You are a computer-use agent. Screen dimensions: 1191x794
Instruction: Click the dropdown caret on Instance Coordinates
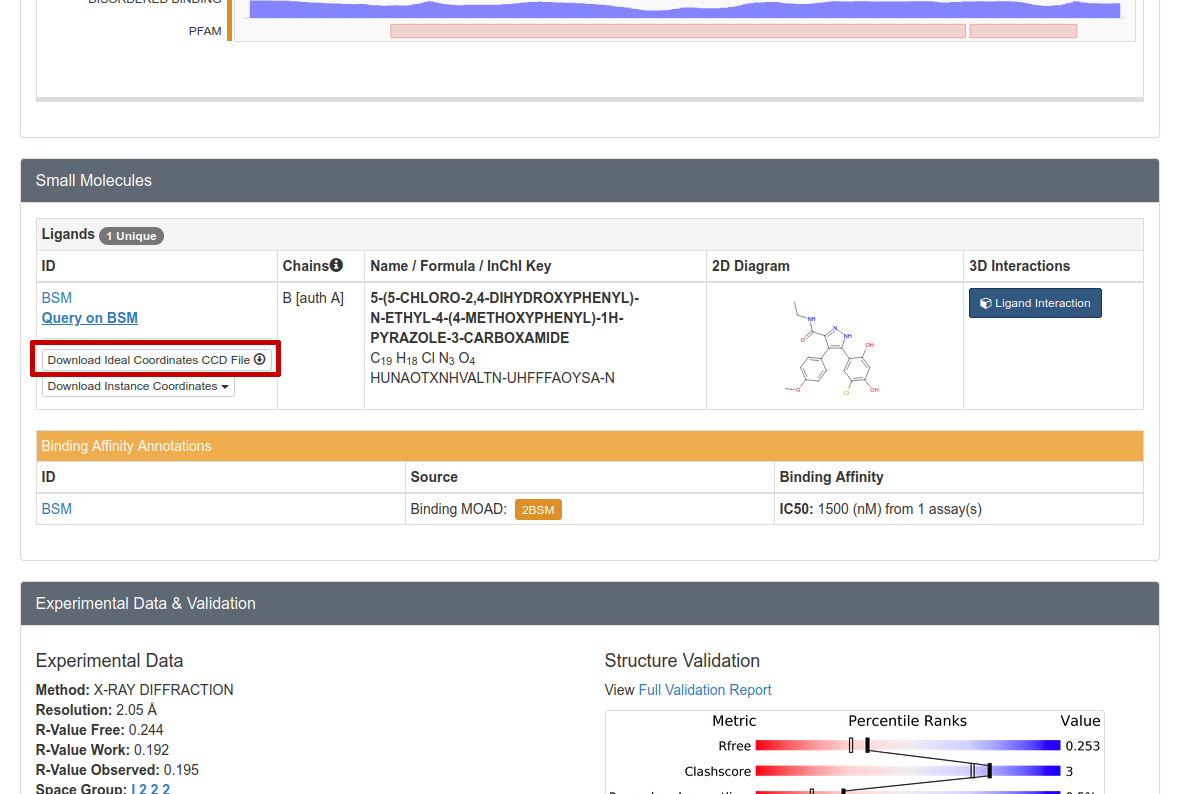(225, 387)
